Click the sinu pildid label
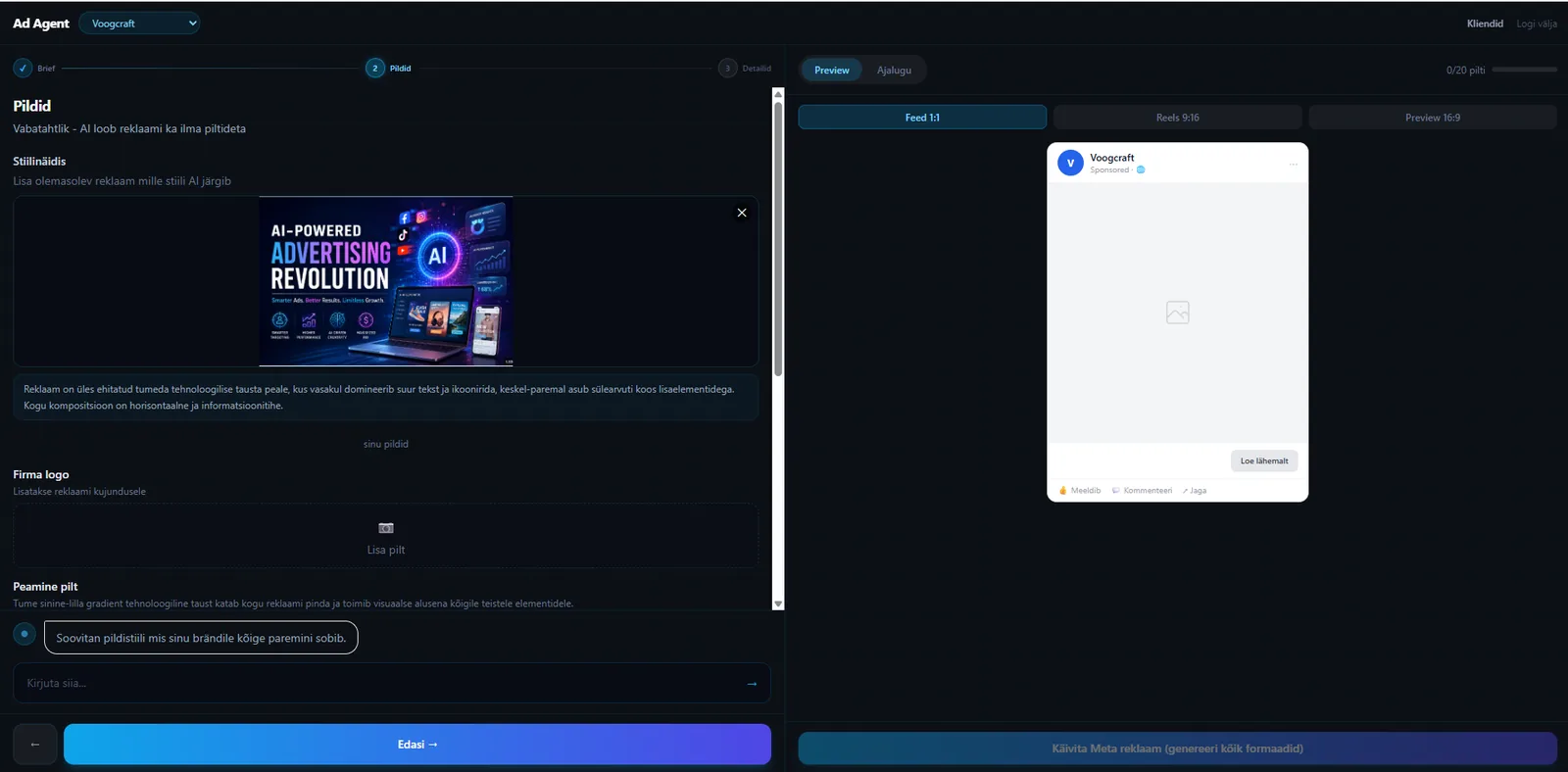Image resolution: width=1568 pixels, height=772 pixels. pos(386,444)
